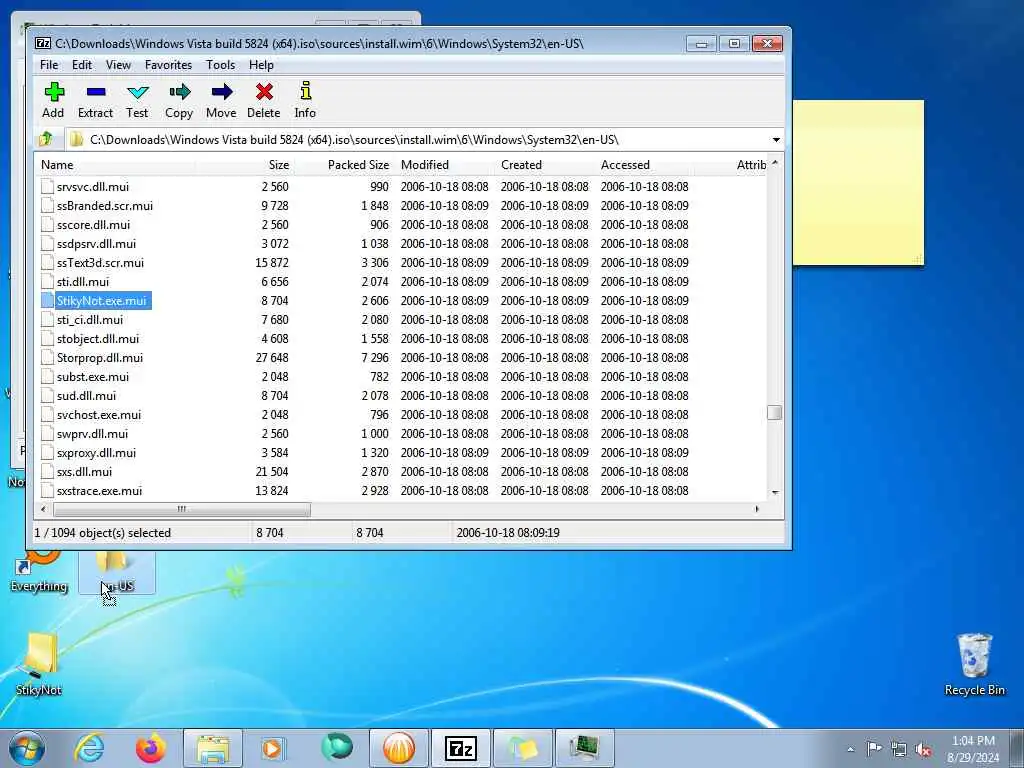Viewport: 1024px width, 768px height.
Task: Open the Edit menu
Action: point(82,65)
